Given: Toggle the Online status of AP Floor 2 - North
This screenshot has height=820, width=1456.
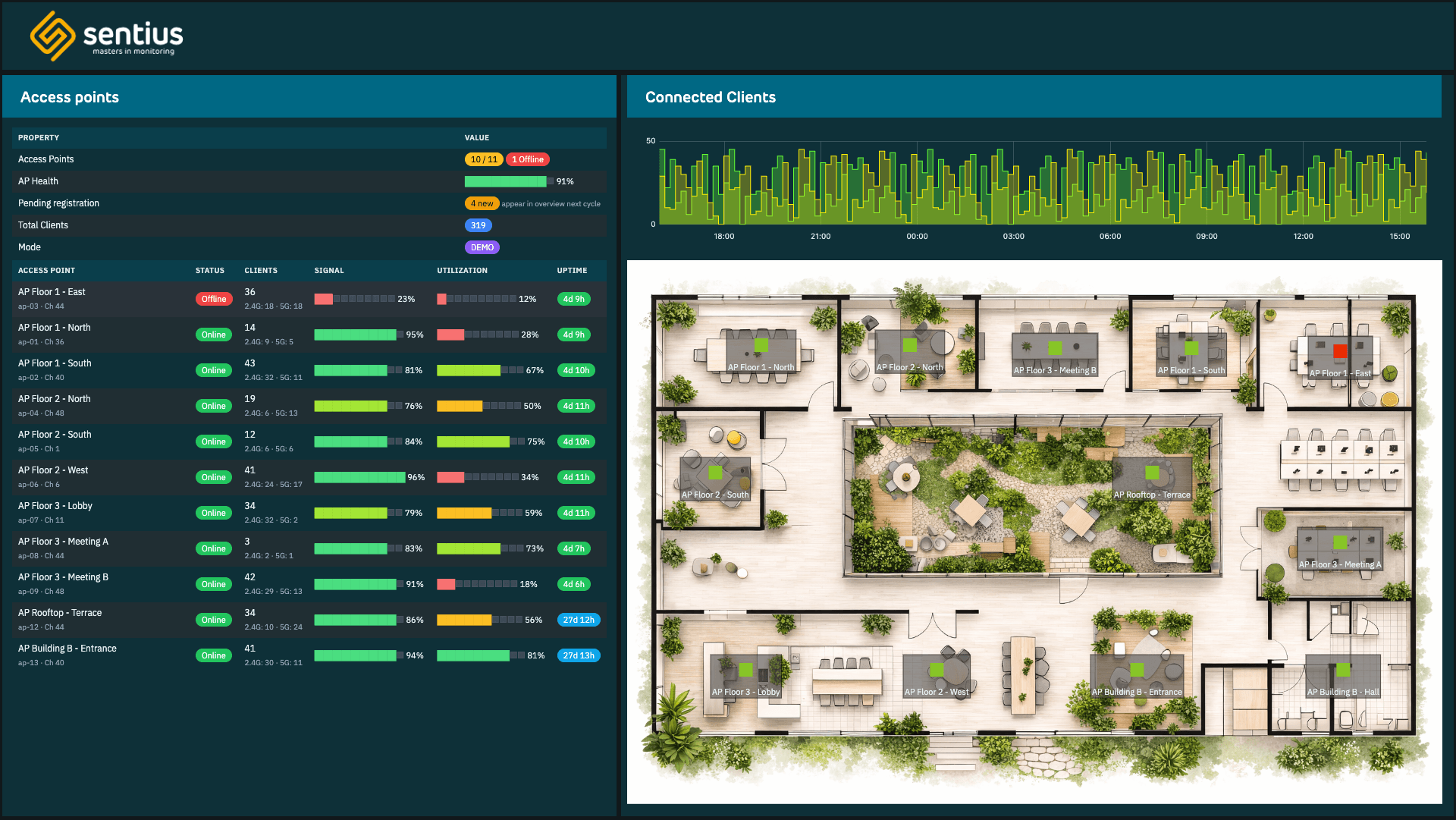Looking at the screenshot, I should [214, 406].
